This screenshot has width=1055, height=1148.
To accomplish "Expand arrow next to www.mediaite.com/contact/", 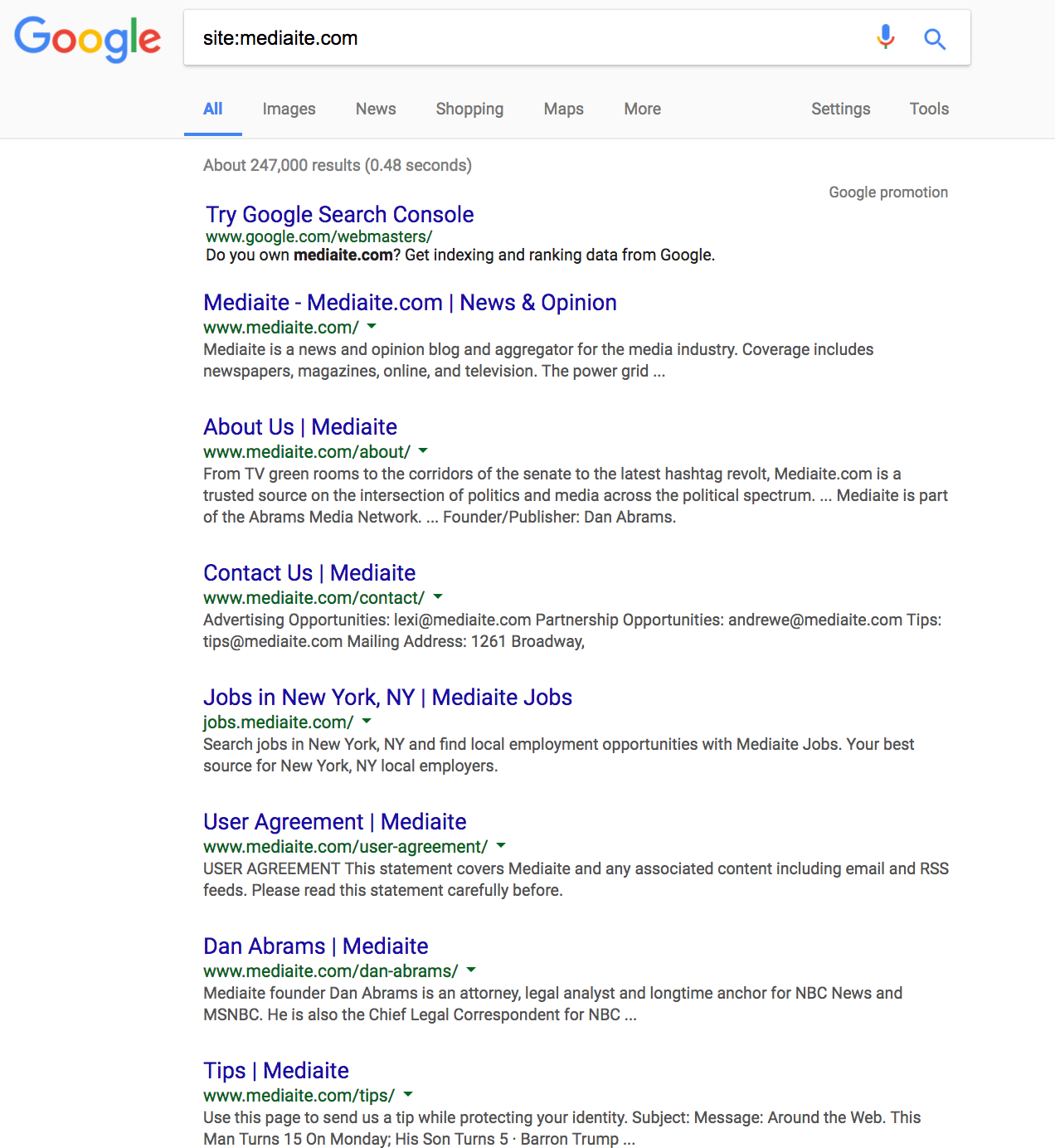I will [438, 597].
